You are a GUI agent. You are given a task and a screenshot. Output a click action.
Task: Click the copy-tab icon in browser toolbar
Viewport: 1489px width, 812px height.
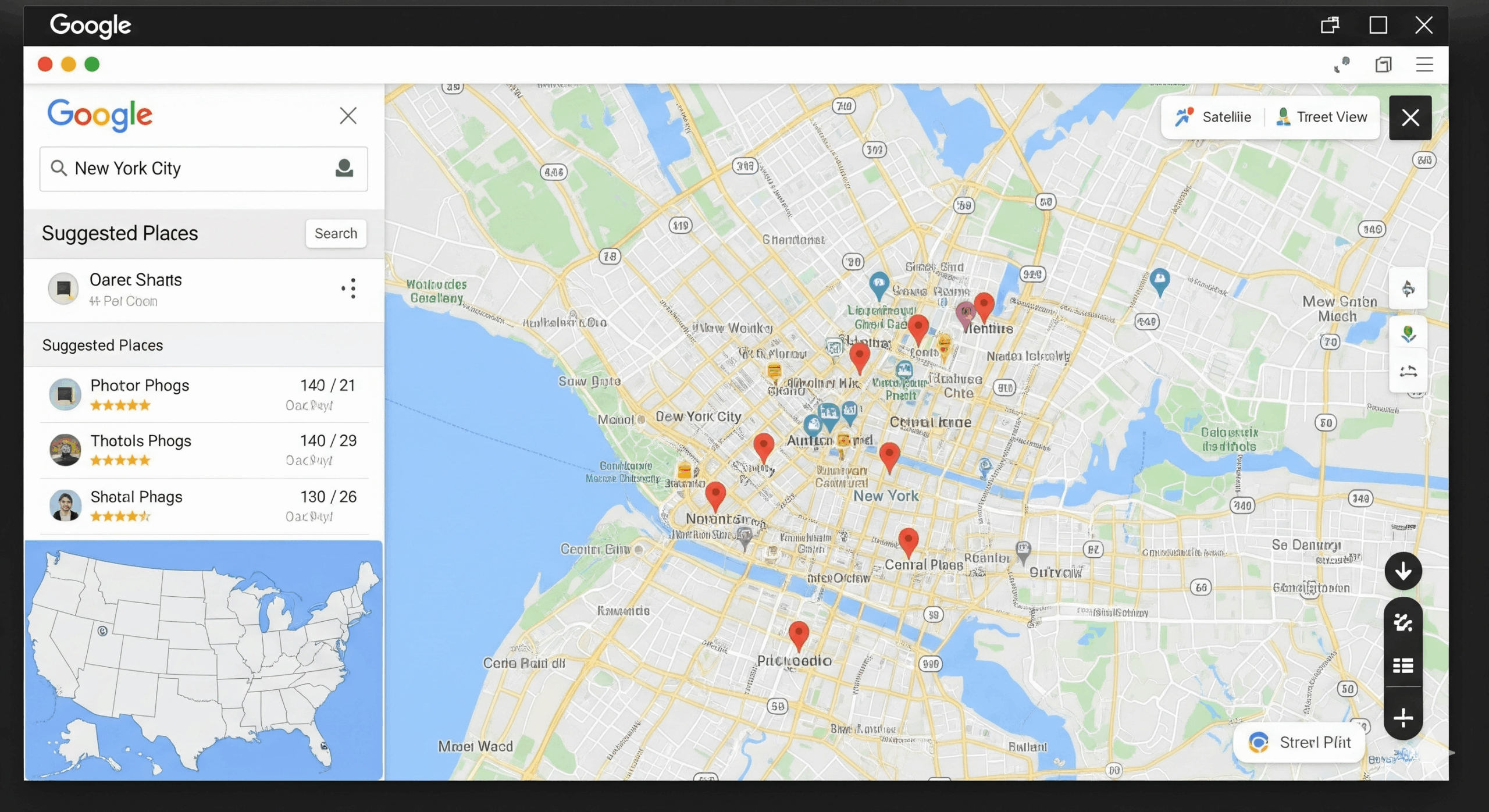pos(1383,65)
